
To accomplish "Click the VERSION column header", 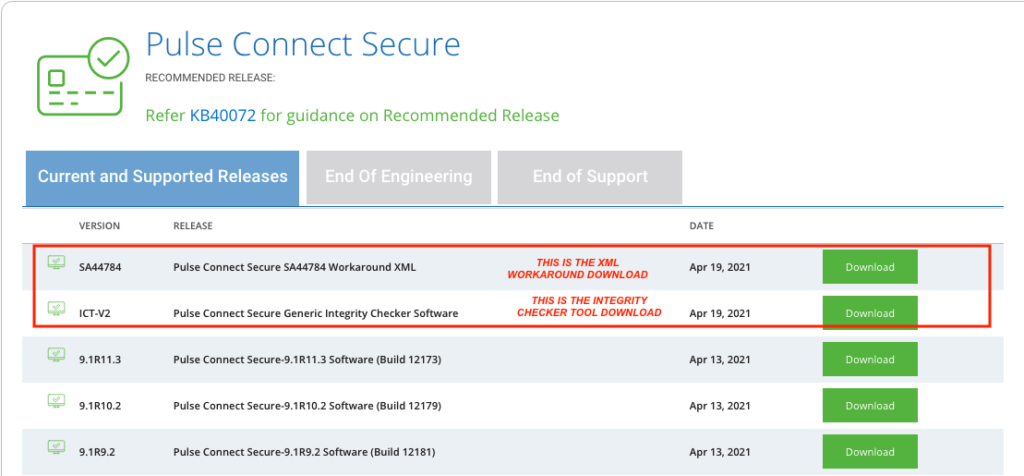I will coord(99,226).
